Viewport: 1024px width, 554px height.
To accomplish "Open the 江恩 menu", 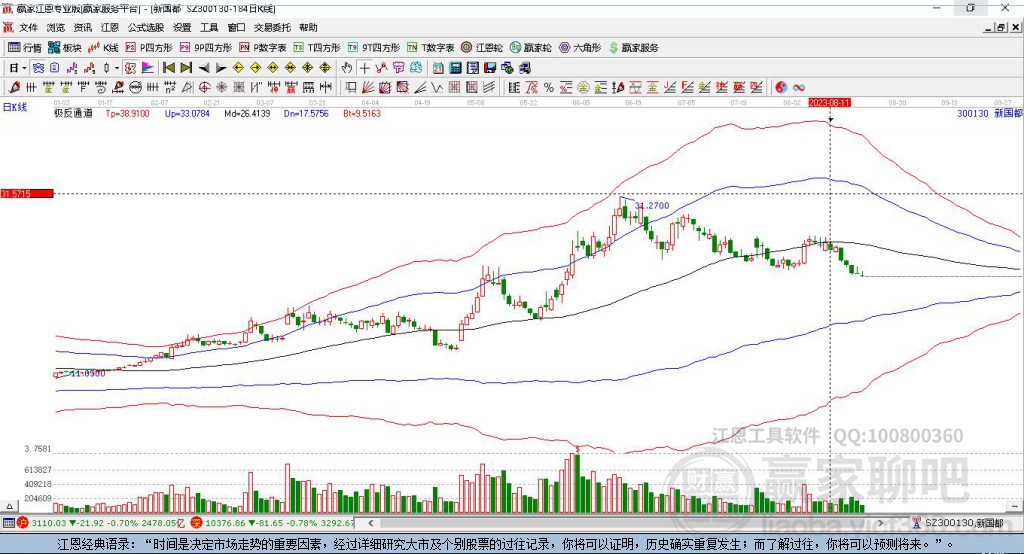I will [x=110, y=27].
